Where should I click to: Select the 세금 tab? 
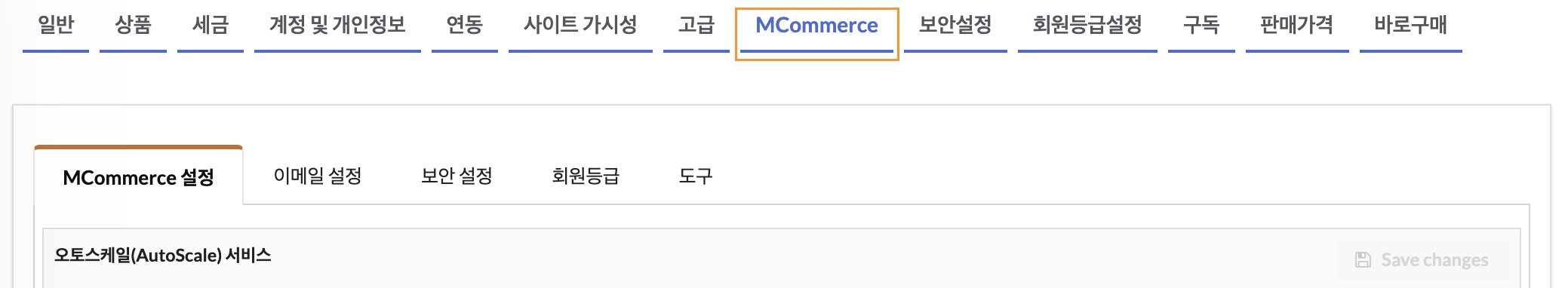211,26
